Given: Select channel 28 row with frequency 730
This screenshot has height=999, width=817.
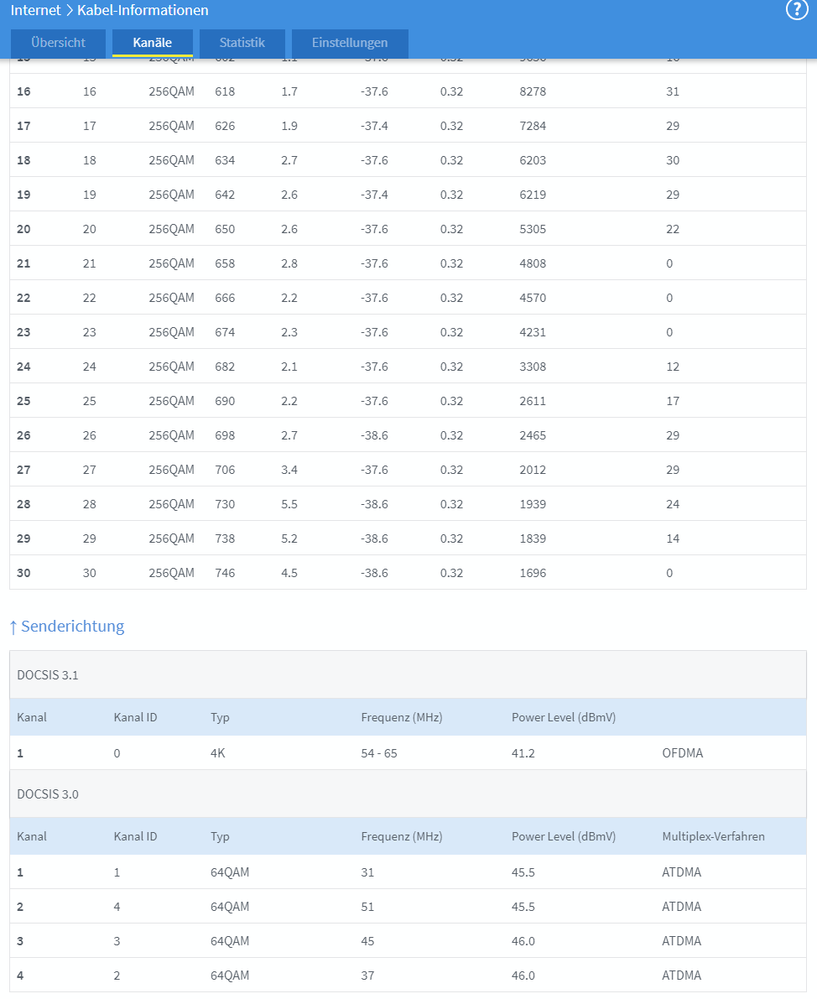Looking at the screenshot, I should pyautogui.click(x=408, y=504).
